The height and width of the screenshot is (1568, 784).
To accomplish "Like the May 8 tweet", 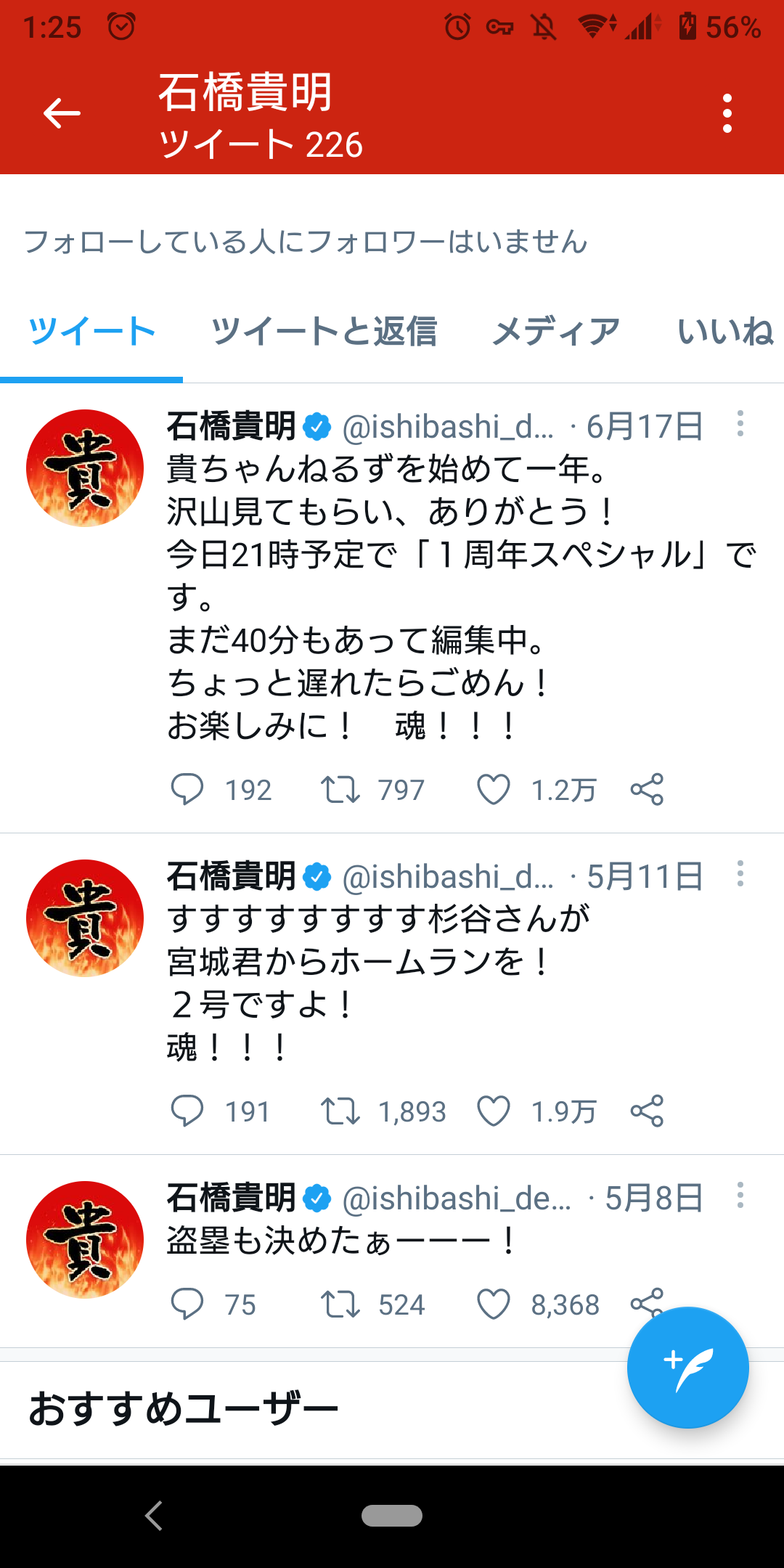I will [x=494, y=1304].
